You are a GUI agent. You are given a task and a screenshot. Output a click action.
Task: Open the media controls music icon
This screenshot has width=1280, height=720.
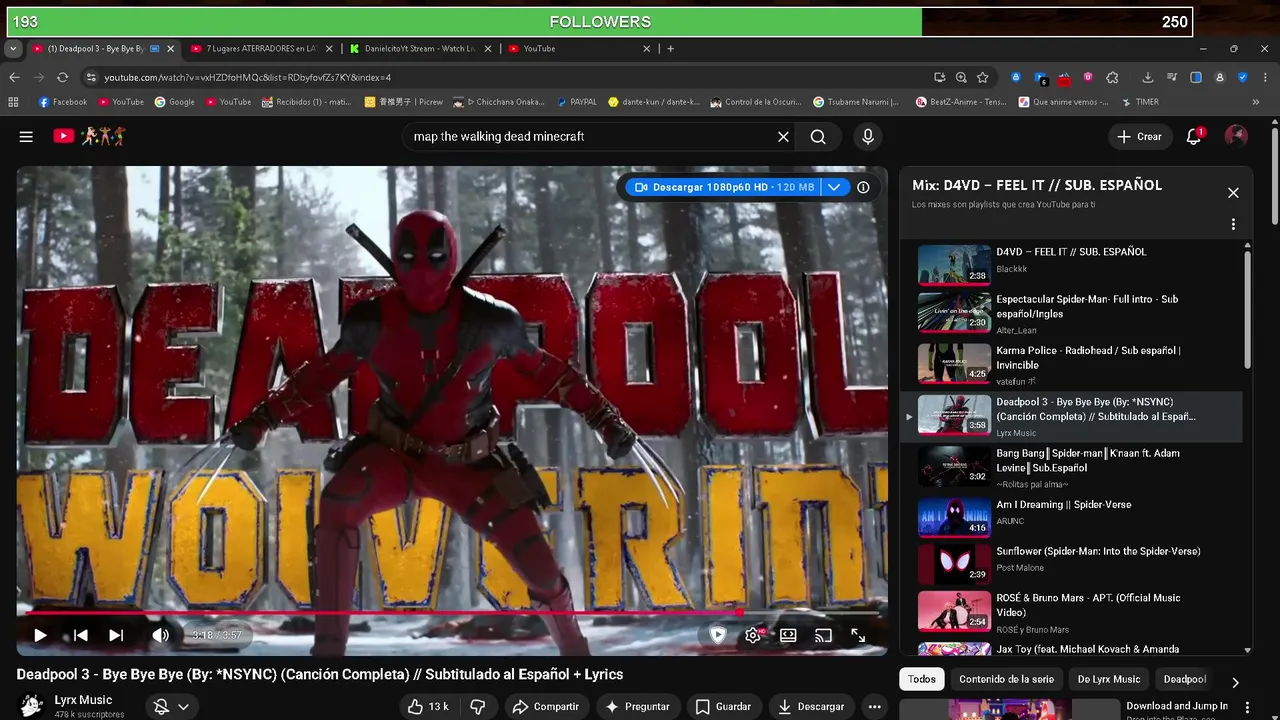[x=1172, y=77]
